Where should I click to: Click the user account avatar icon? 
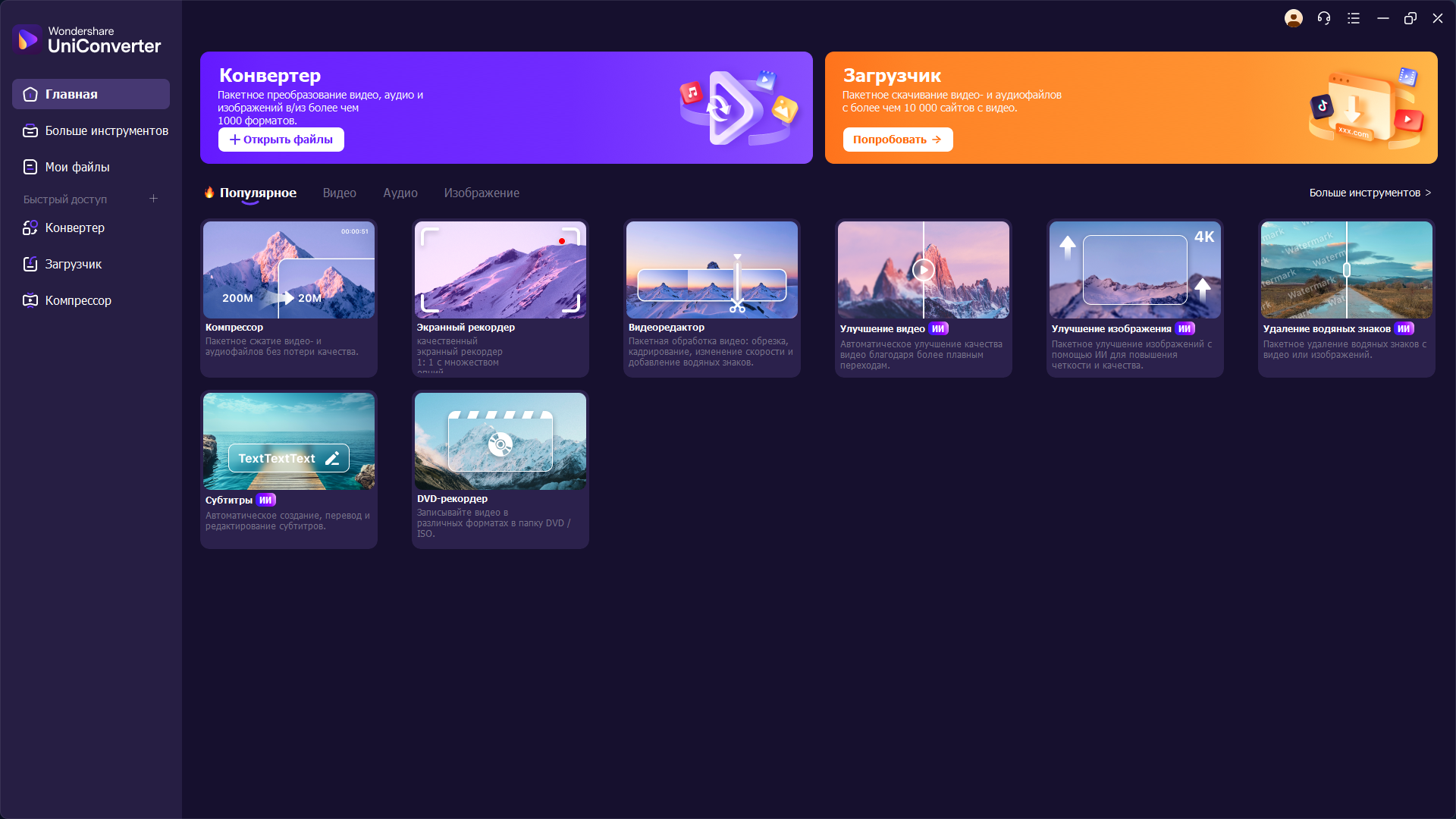(1293, 18)
